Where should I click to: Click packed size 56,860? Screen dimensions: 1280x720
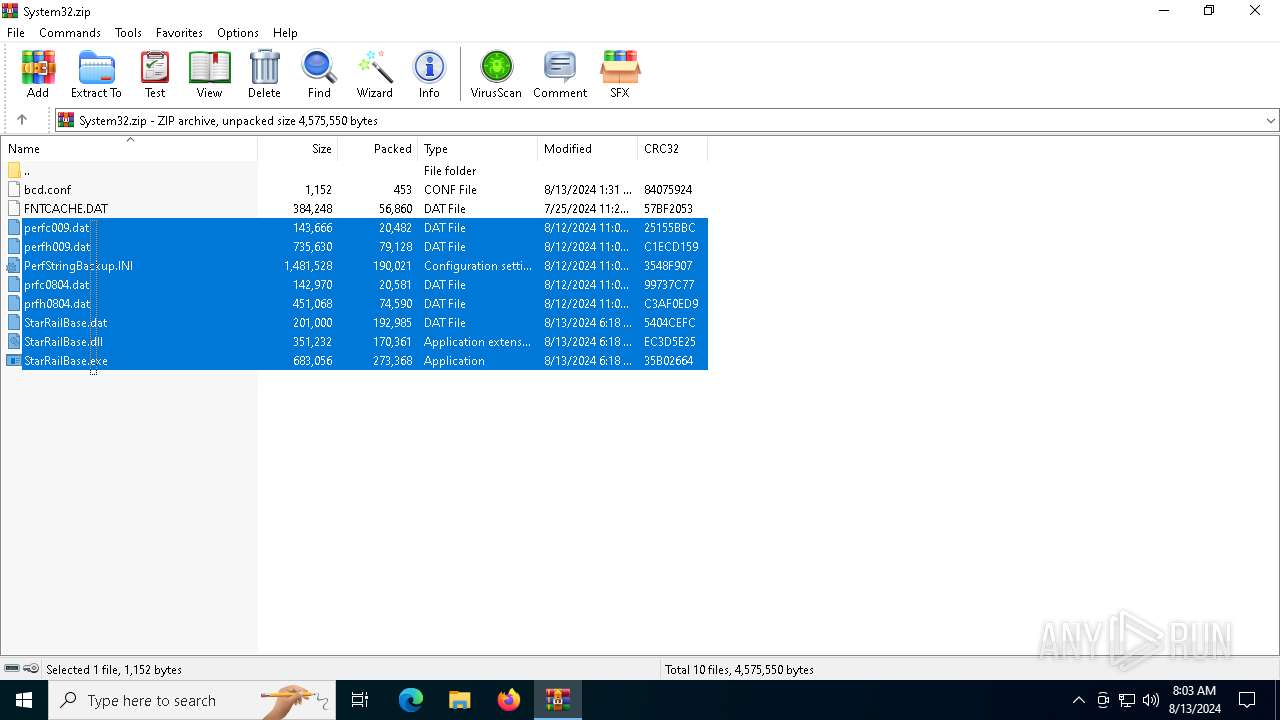[x=395, y=209]
